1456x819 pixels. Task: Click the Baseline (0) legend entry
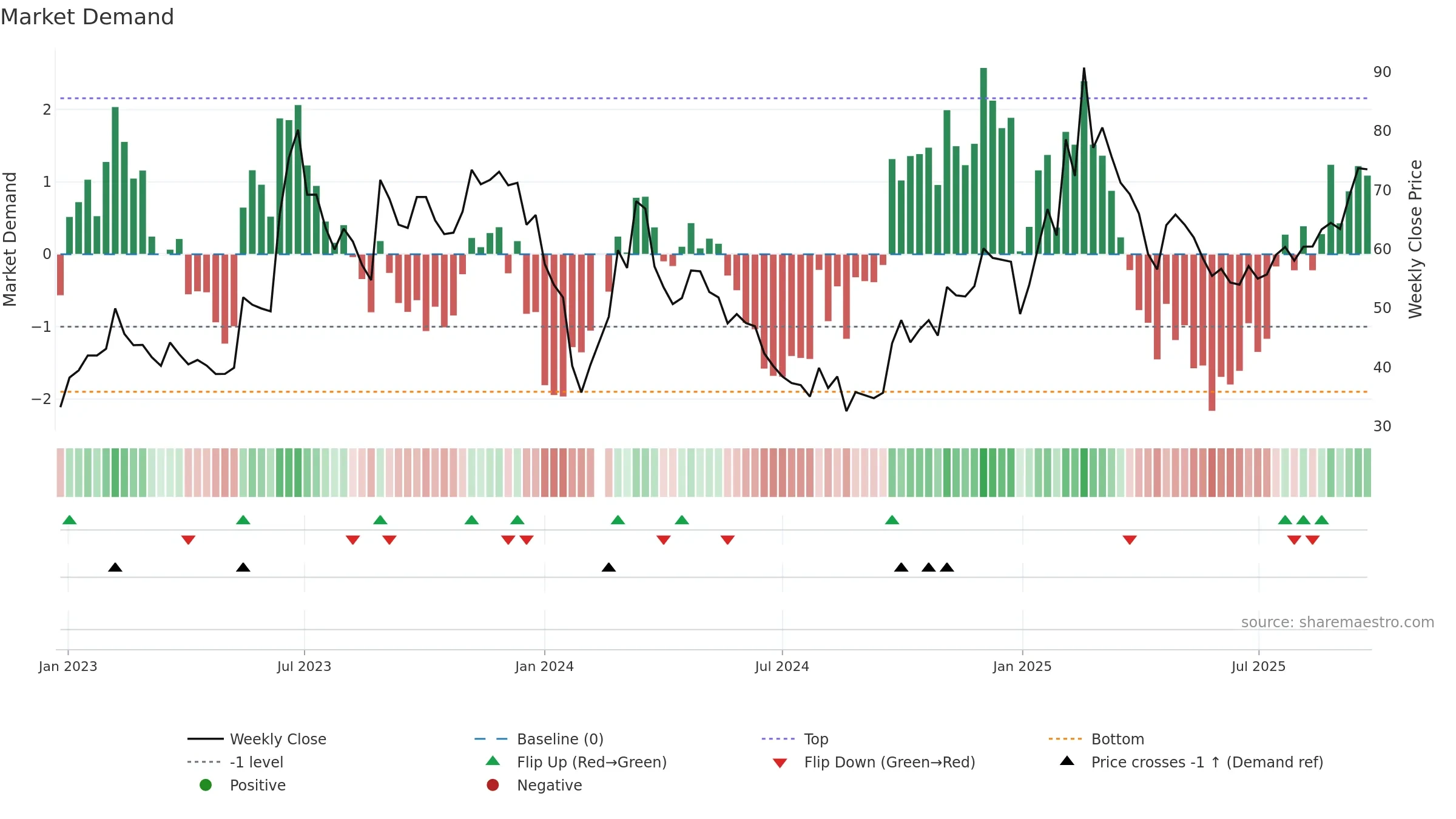pyautogui.click(x=539, y=739)
